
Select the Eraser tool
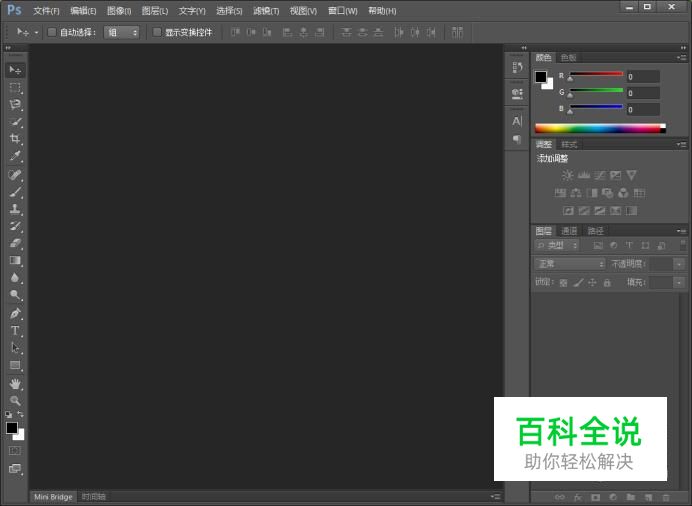click(x=15, y=243)
